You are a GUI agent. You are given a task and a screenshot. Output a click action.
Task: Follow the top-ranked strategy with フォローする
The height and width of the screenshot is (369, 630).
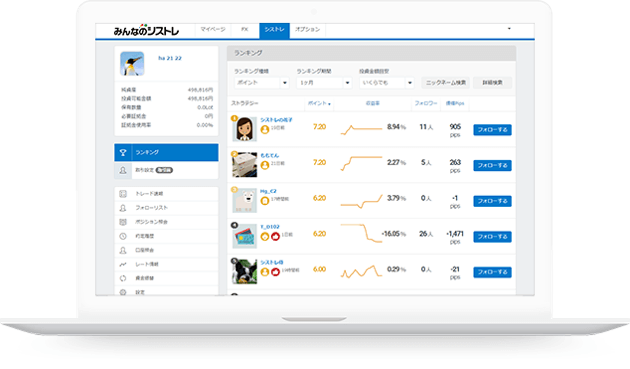coord(492,130)
